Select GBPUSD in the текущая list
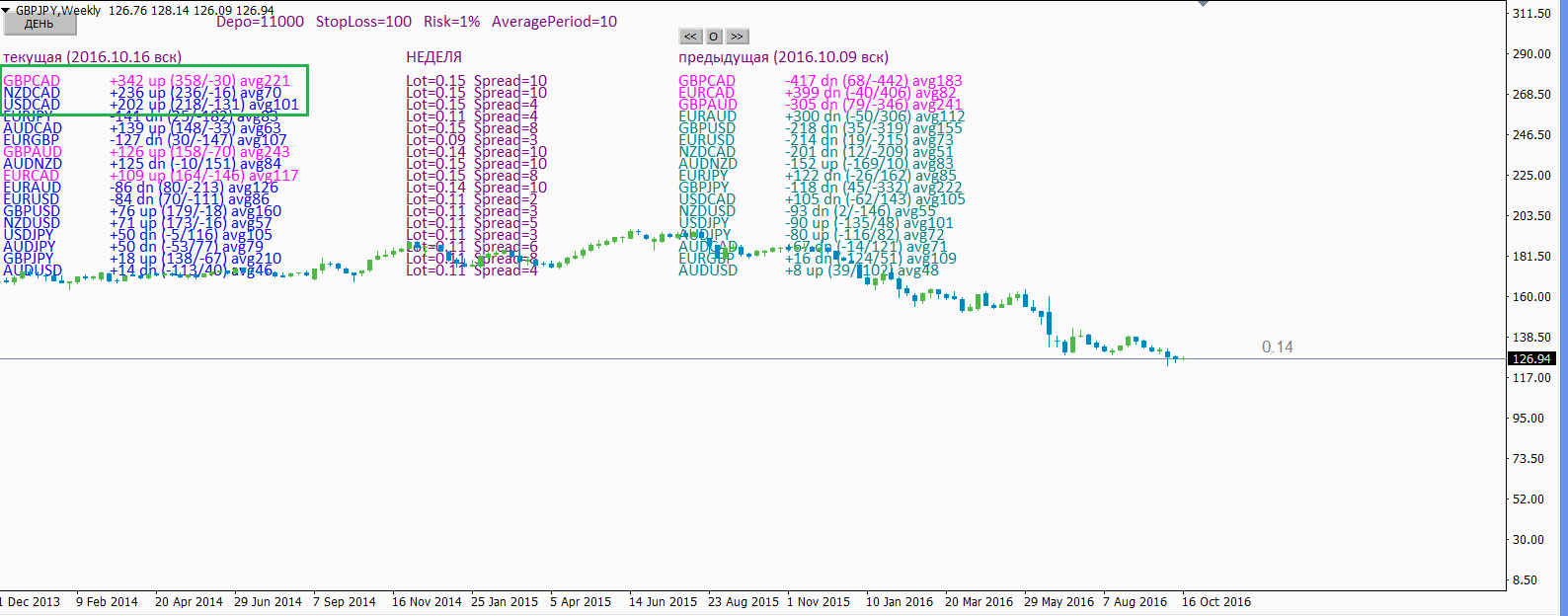This screenshot has width=1568, height=616. (32, 211)
